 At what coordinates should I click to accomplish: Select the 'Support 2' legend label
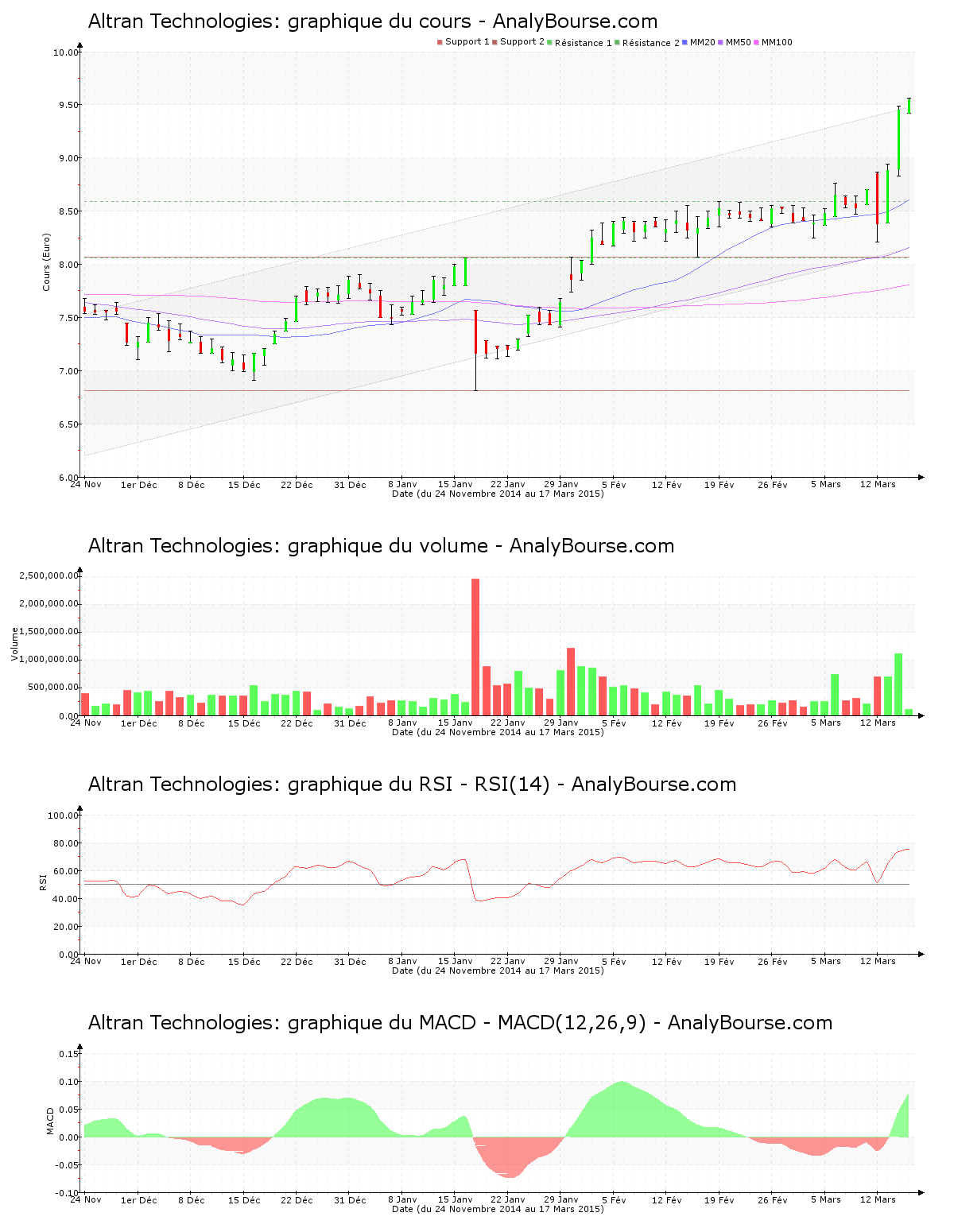point(522,42)
